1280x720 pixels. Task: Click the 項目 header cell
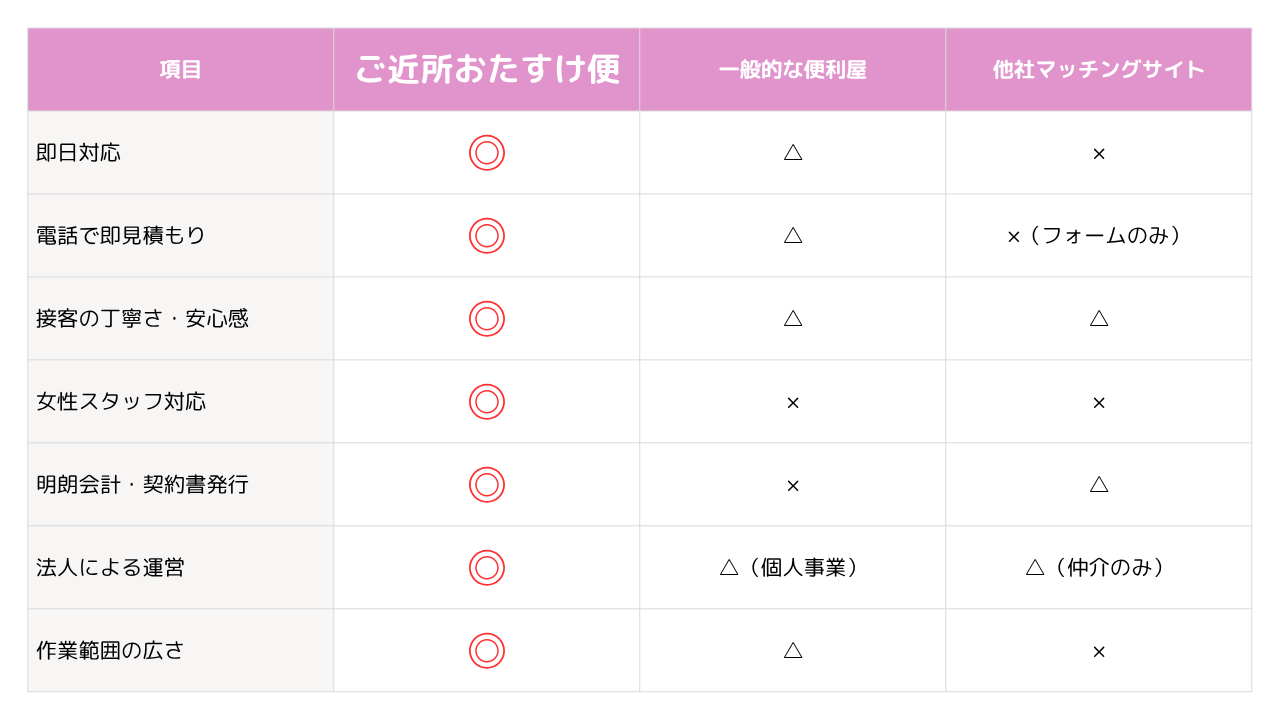(x=181, y=70)
